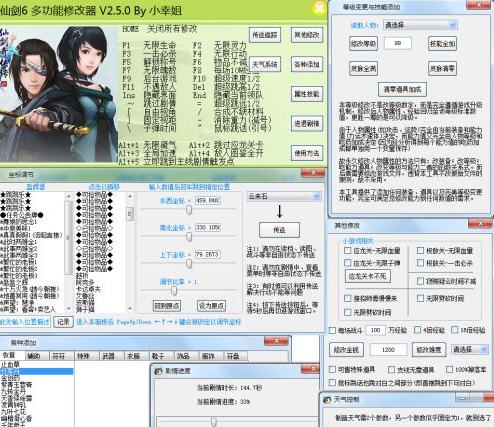Check the 100%躲避率 option
Image resolution: width=494 pixels, height=427 pixels.
[x=449, y=369]
